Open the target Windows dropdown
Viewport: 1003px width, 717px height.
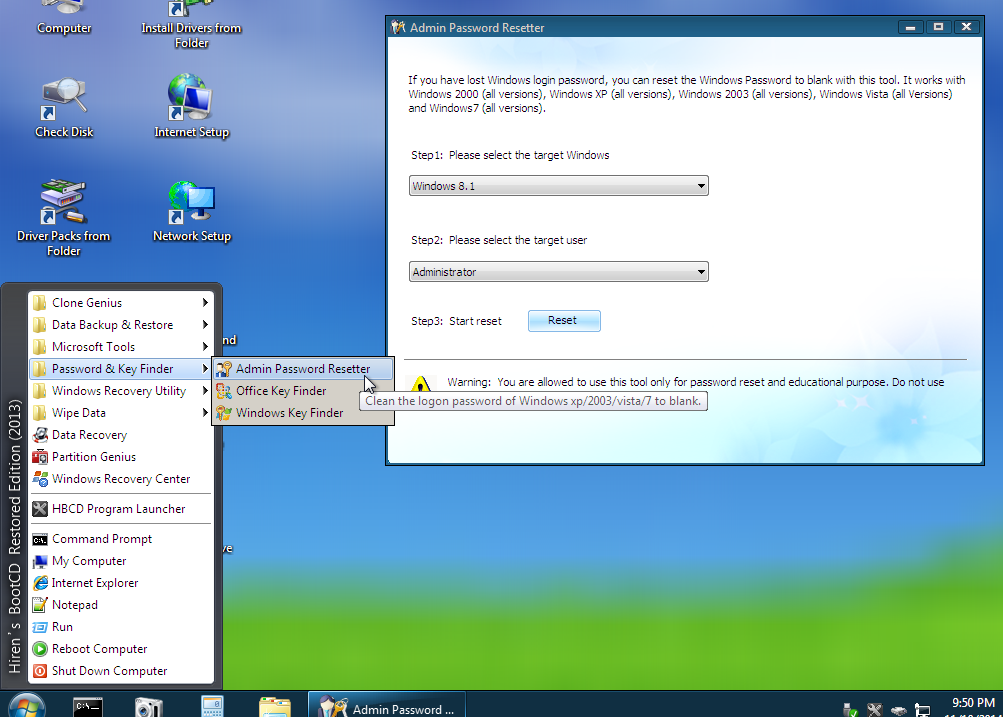558,186
